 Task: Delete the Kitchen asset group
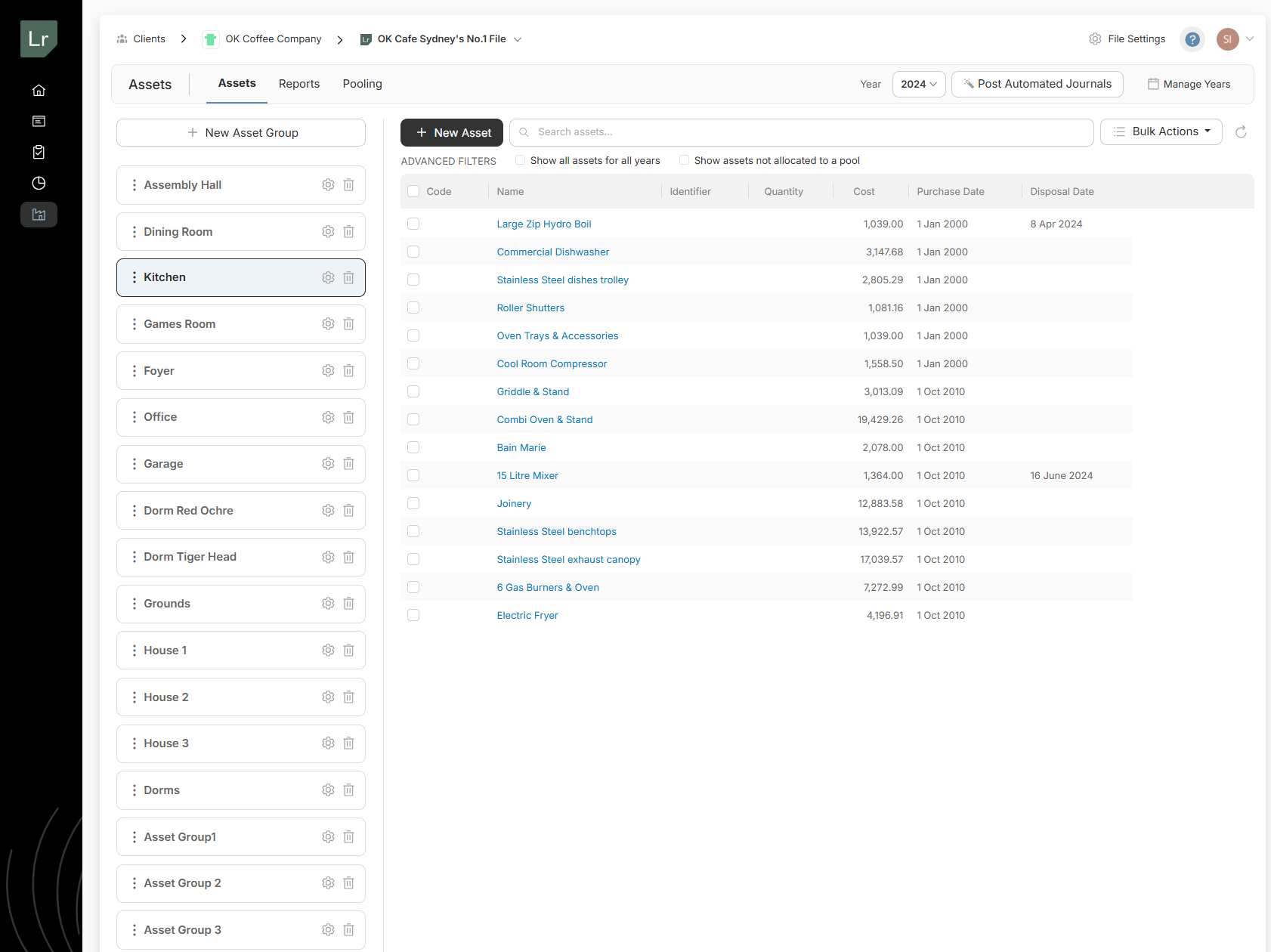tap(348, 278)
